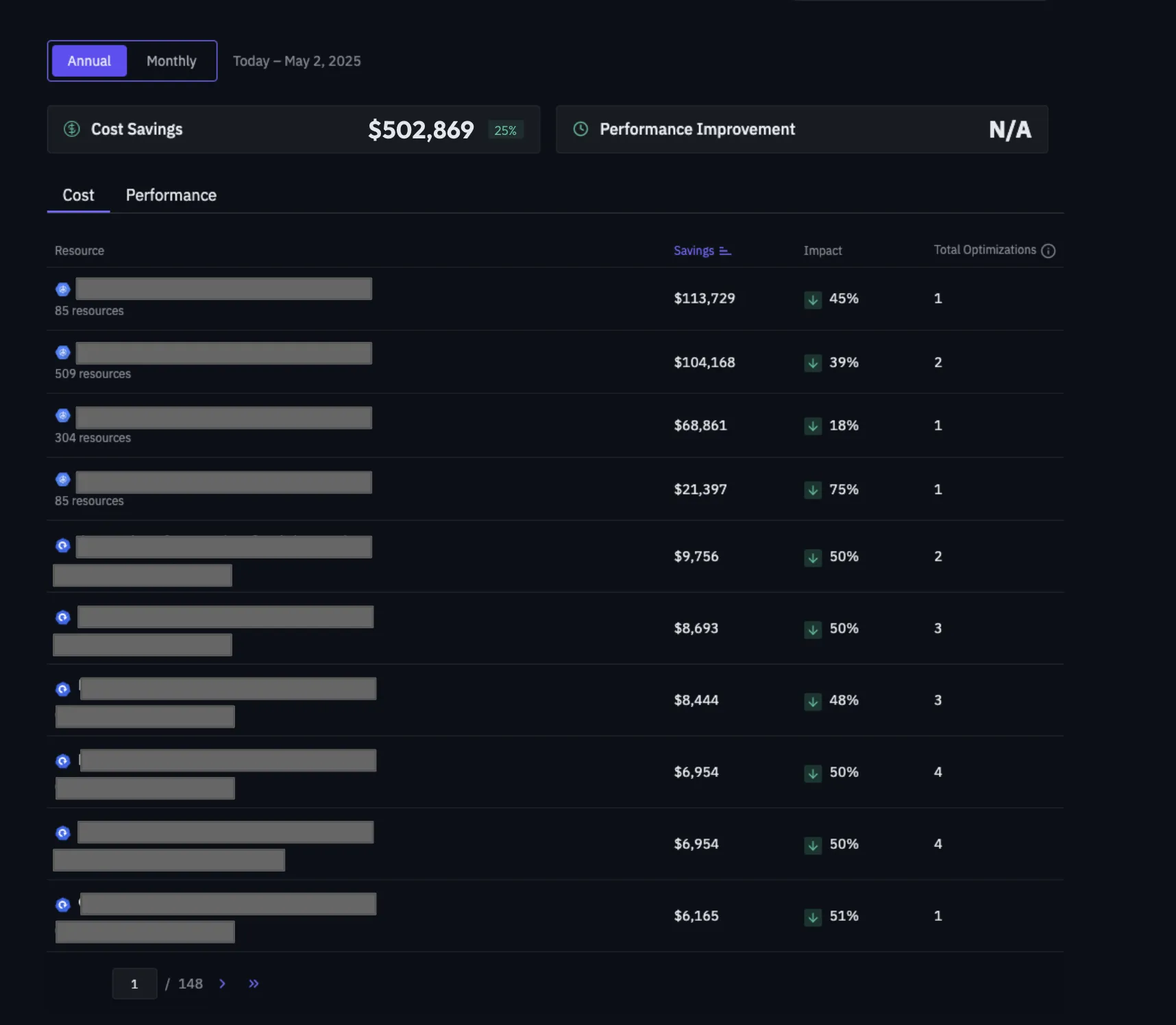The image size is (1176, 1025).
Task: Select the $21,397 savings value
Action: (x=700, y=489)
